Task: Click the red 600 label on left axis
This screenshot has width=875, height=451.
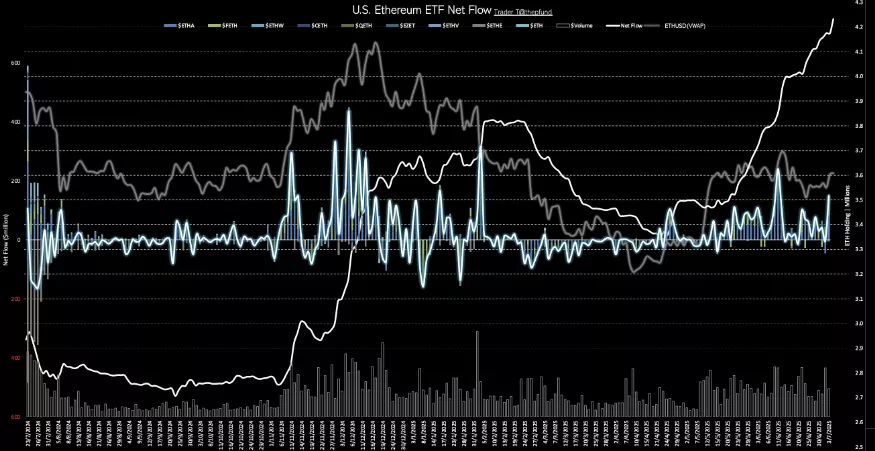Action: 16,417
